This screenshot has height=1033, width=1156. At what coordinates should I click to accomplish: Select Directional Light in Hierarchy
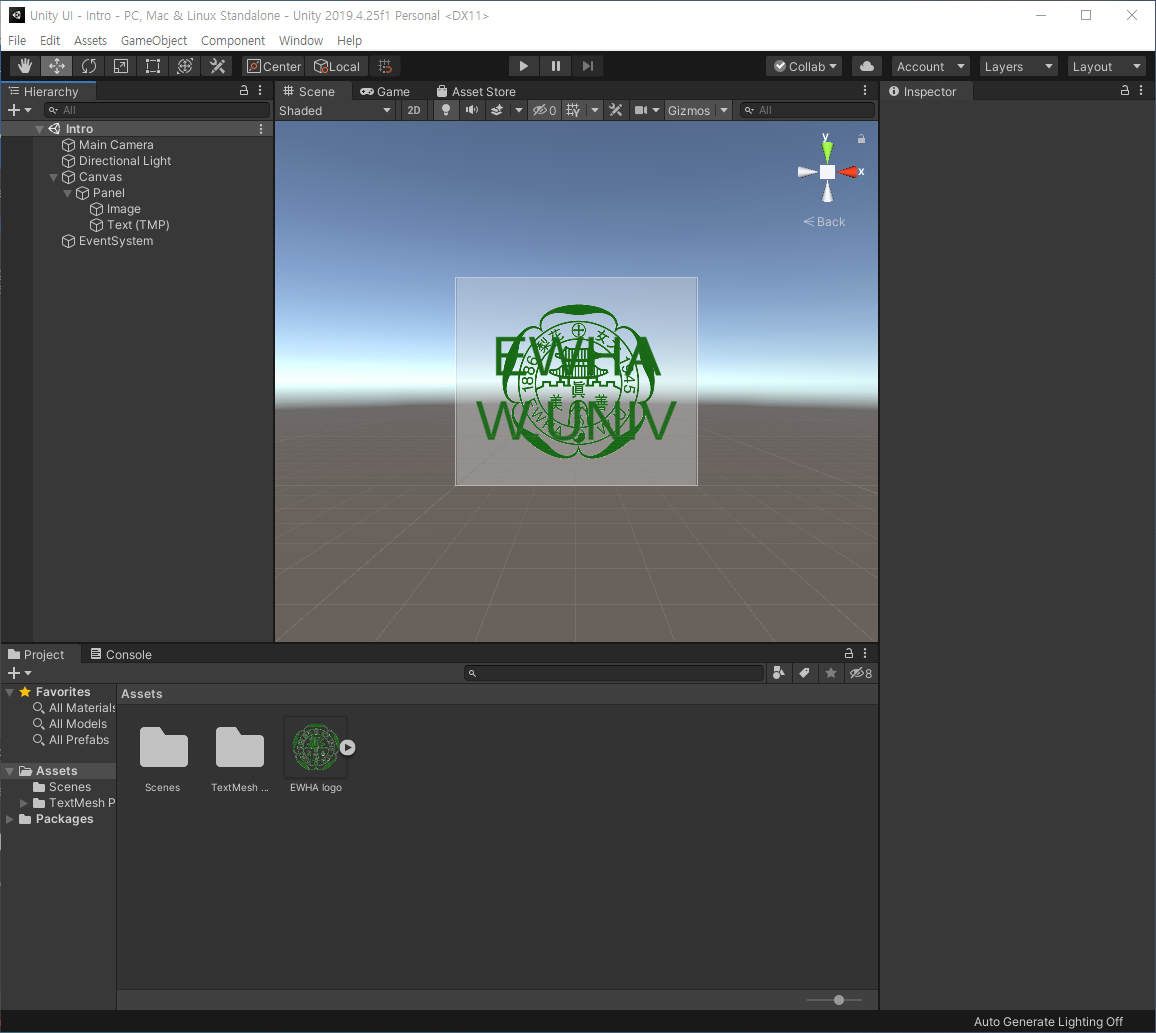[x=125, y=161]
